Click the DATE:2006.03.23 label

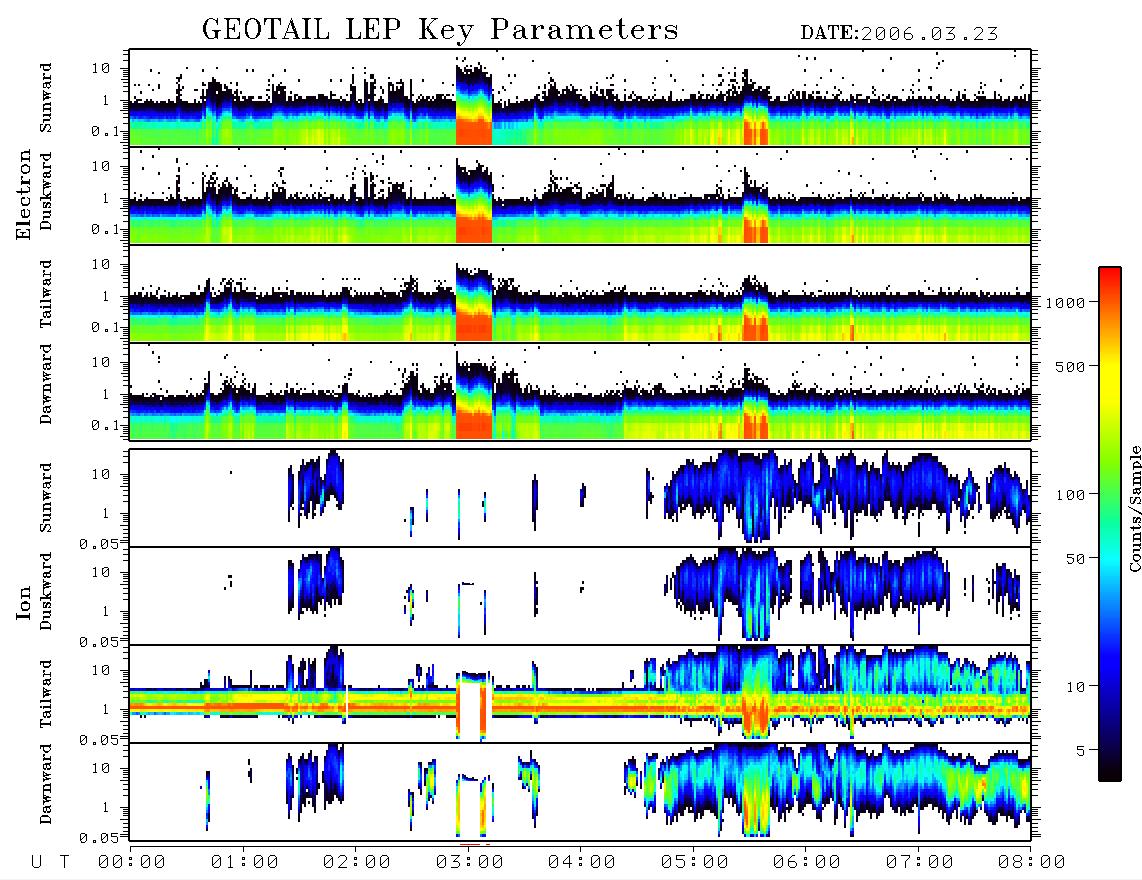click(899, 34)
